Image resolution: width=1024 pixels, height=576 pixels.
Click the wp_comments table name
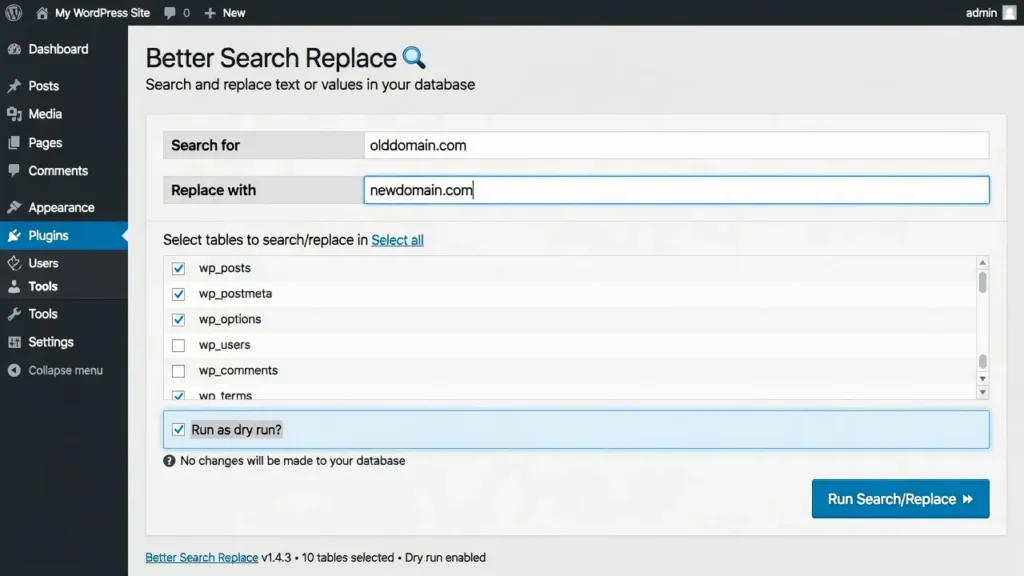238,370
